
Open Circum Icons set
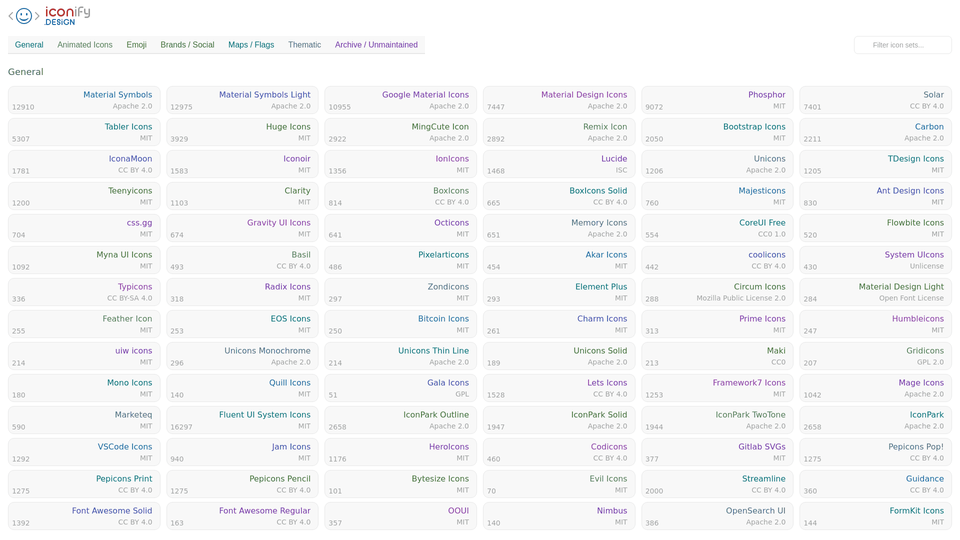(717, 292)
